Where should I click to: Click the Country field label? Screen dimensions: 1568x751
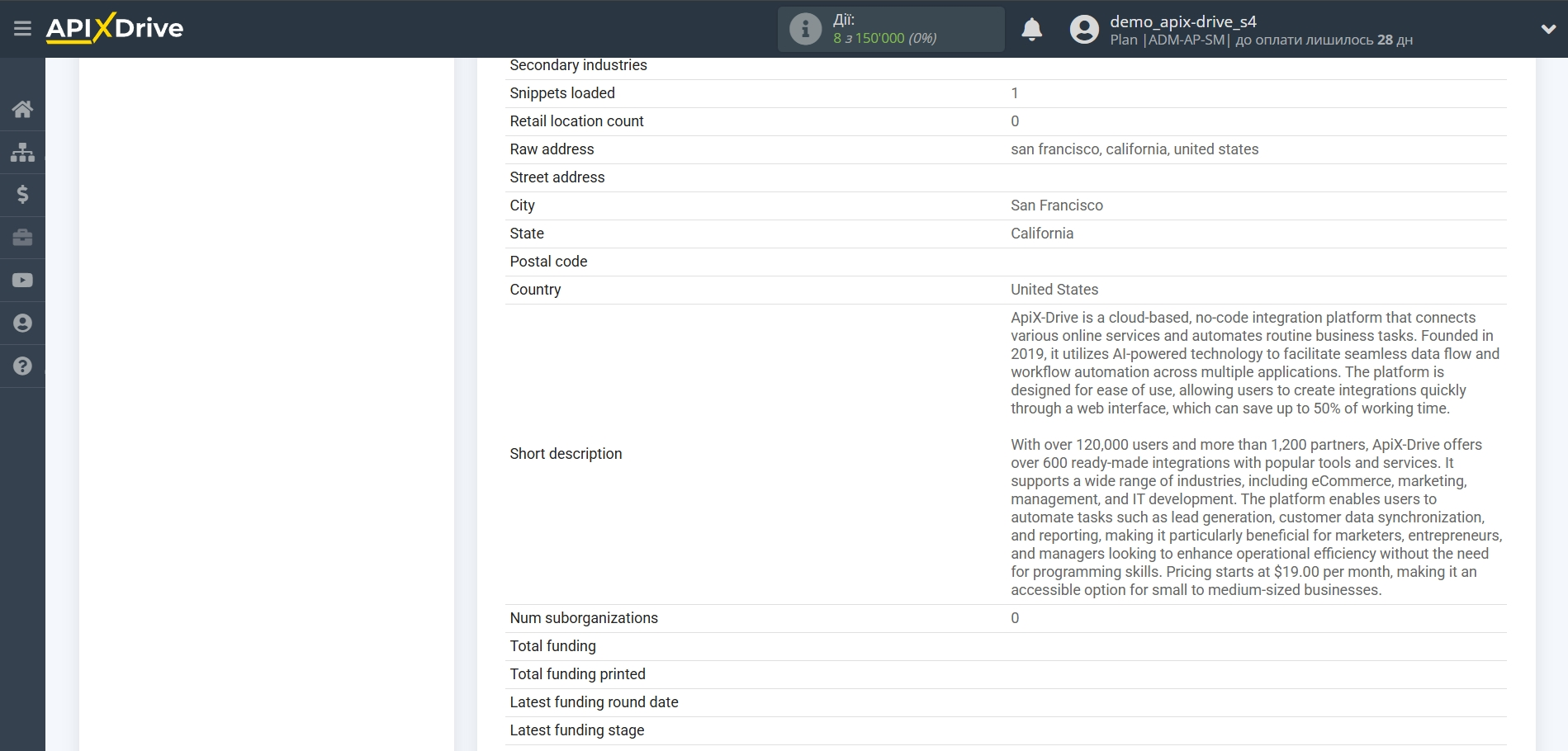[535, 290]
